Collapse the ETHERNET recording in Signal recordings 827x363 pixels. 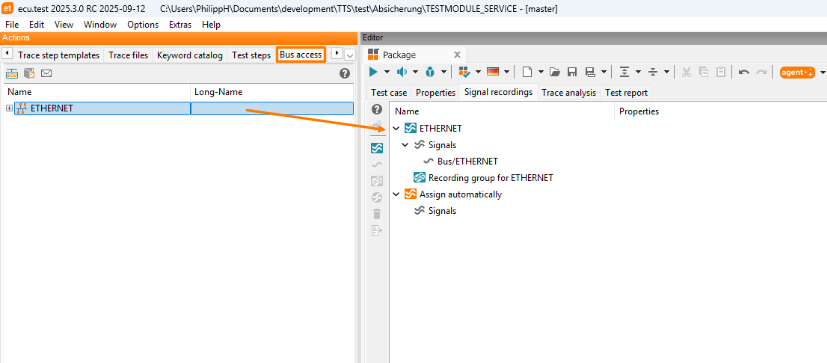pos(396,128)
